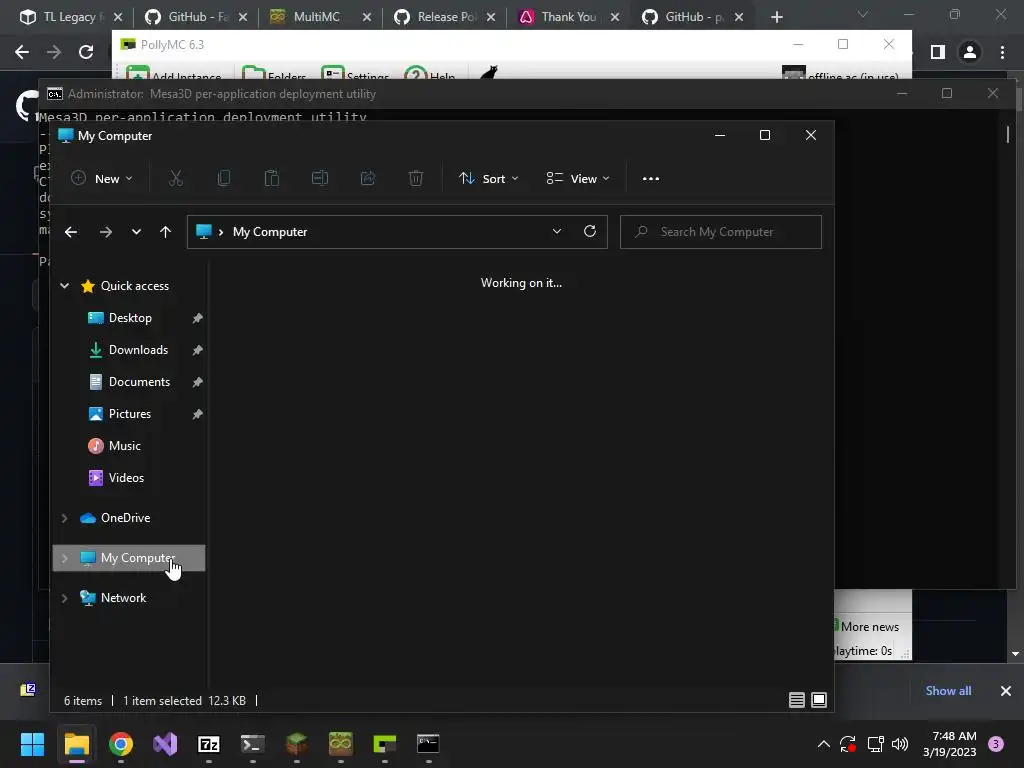Open OneDrive in navigation pane

(125, 518)
